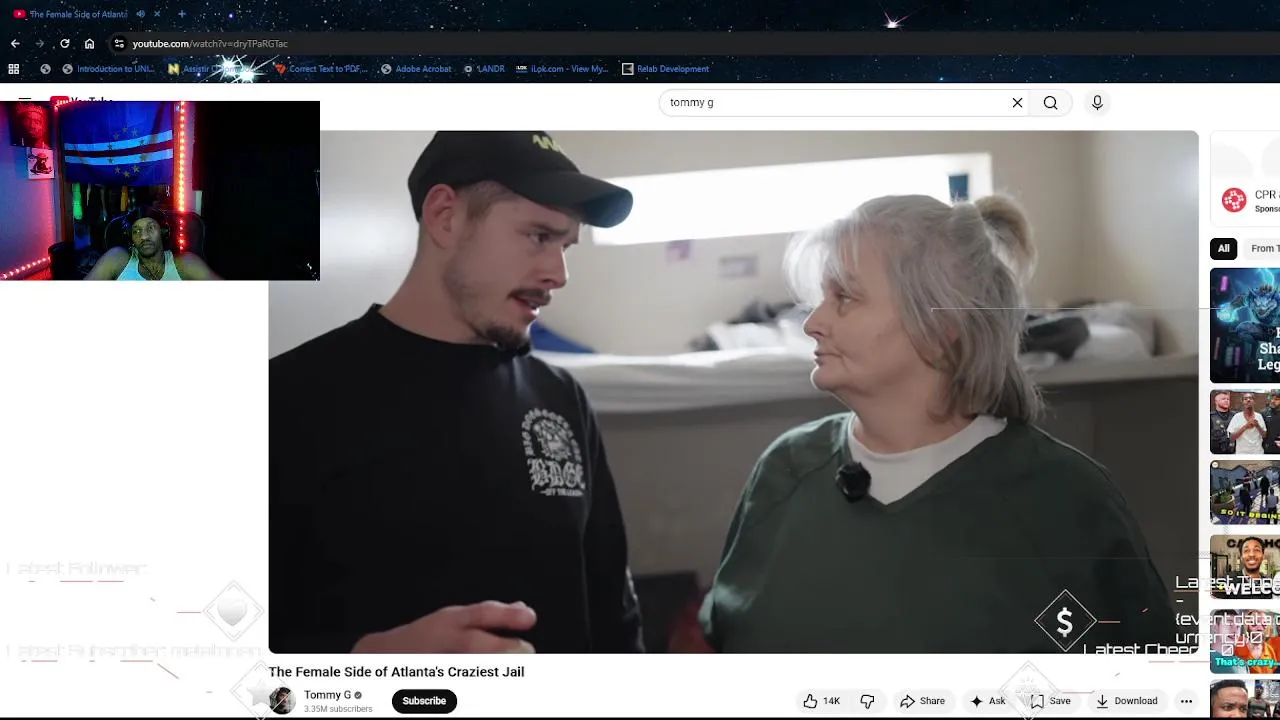Run search with the magnifier icon

[1050, 103]
